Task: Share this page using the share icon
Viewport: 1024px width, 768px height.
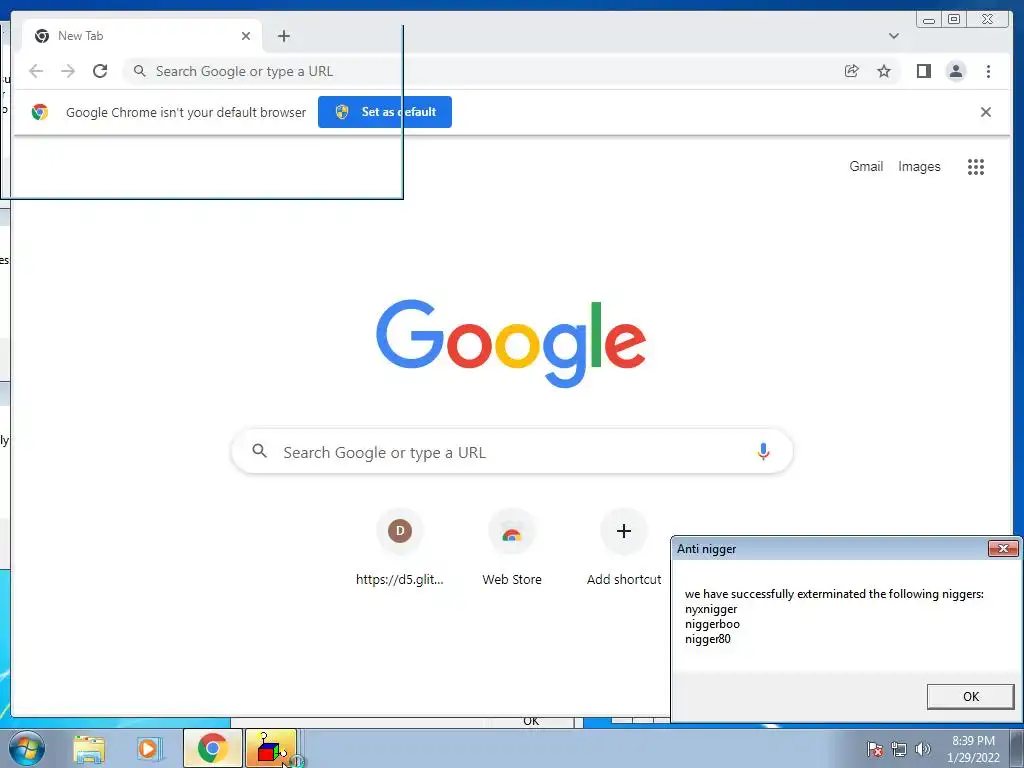Action: 852,71
